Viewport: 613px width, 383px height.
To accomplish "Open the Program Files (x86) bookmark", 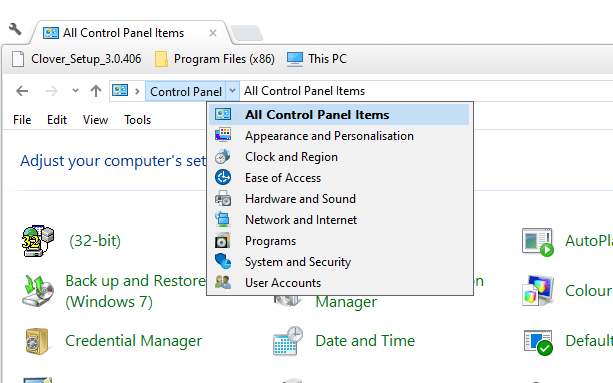I will pos(215,59).
